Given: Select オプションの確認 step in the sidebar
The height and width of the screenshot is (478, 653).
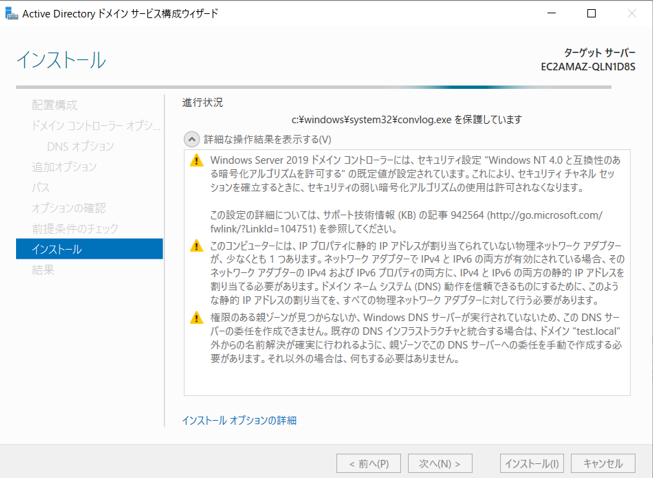Looking at the screenshot, I should pos(69,208).
